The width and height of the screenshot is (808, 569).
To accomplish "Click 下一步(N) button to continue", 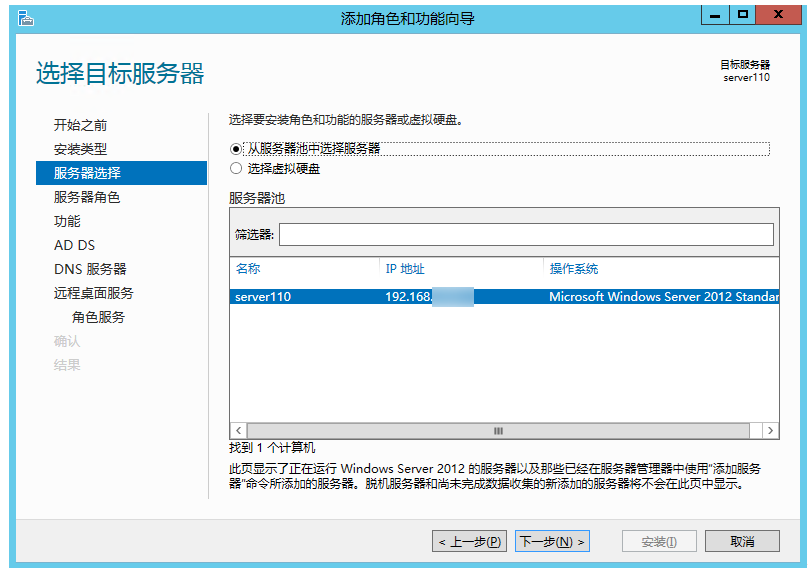I will coord(552,541).
